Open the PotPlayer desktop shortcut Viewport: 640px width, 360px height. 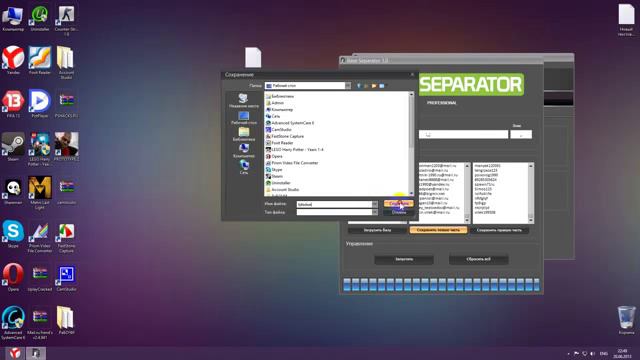coord(40,103)
